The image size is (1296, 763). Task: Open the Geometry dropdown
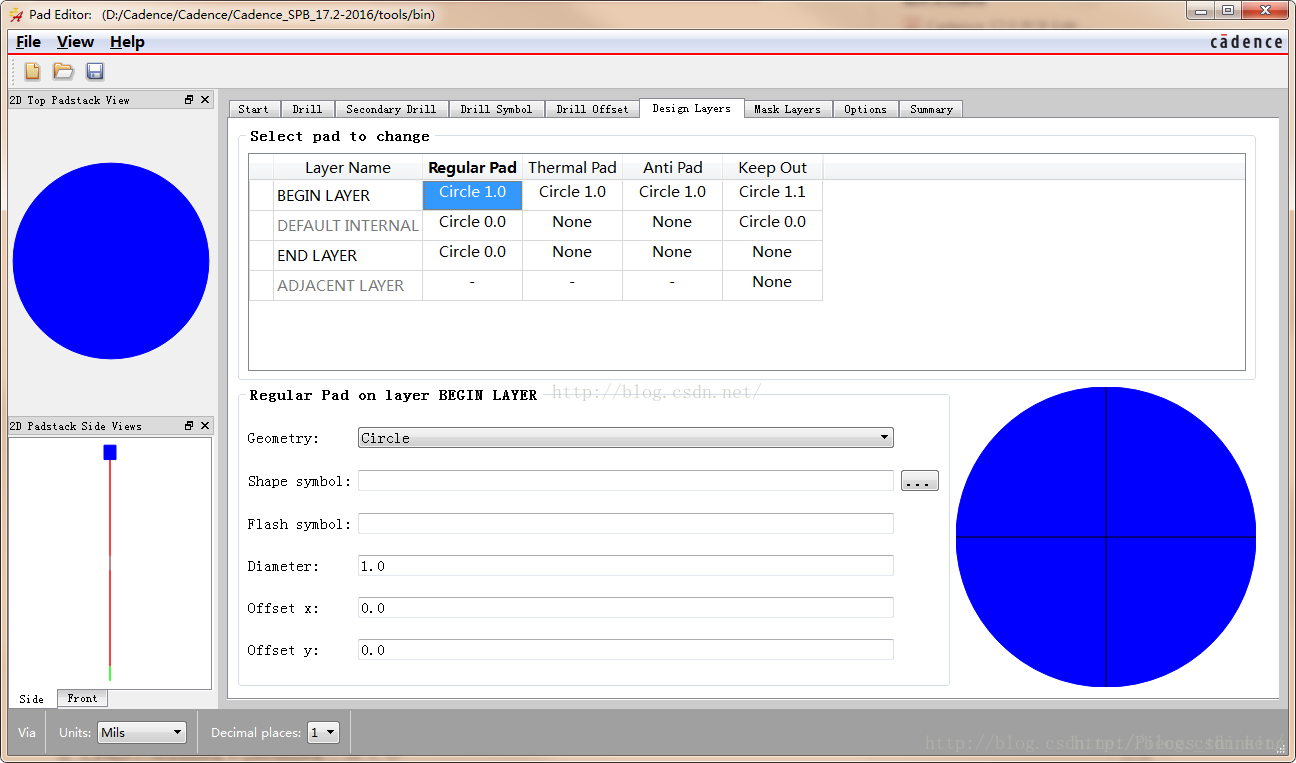[x=625, y=438]
